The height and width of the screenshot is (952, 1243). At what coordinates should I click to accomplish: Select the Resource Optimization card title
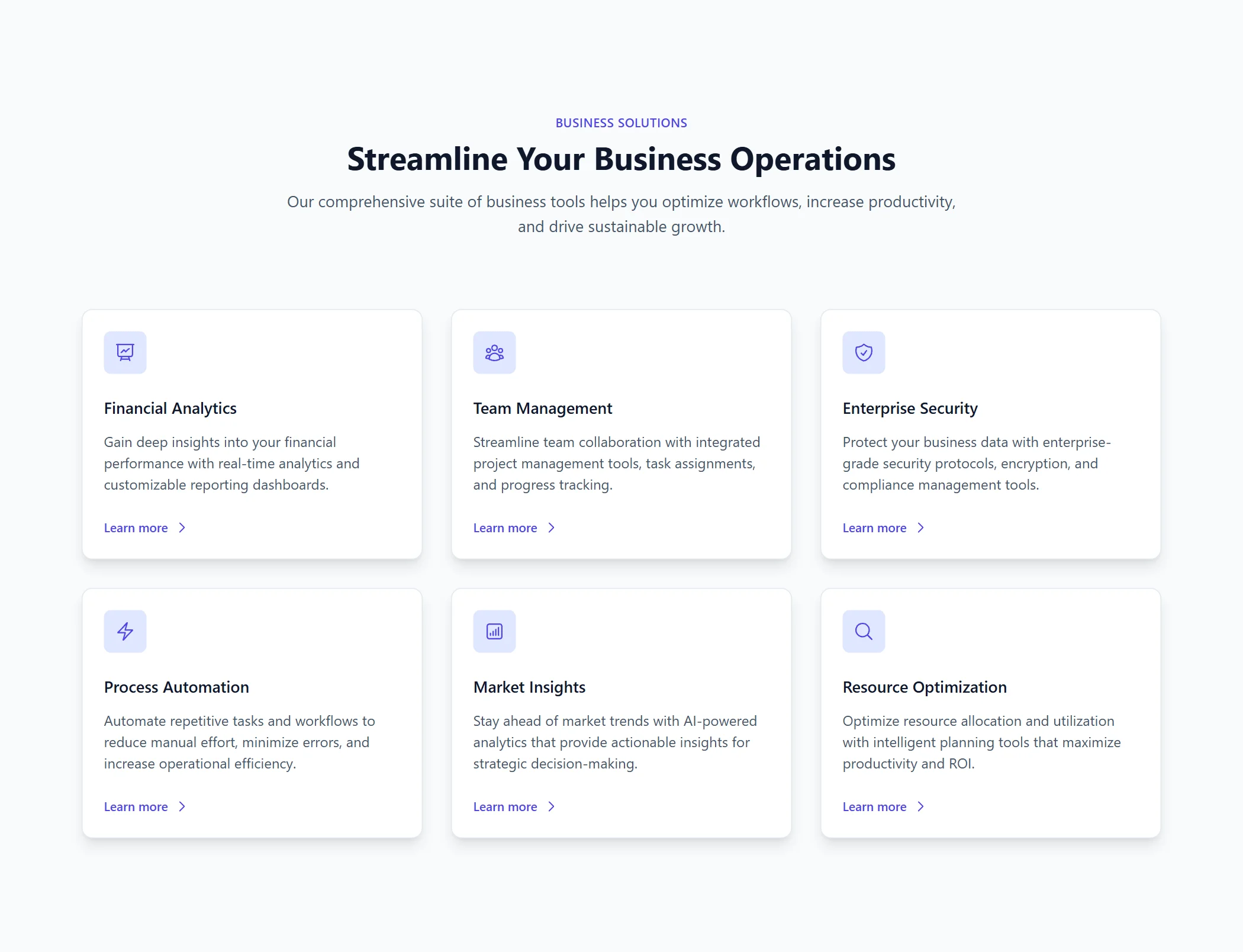(925, 687)
